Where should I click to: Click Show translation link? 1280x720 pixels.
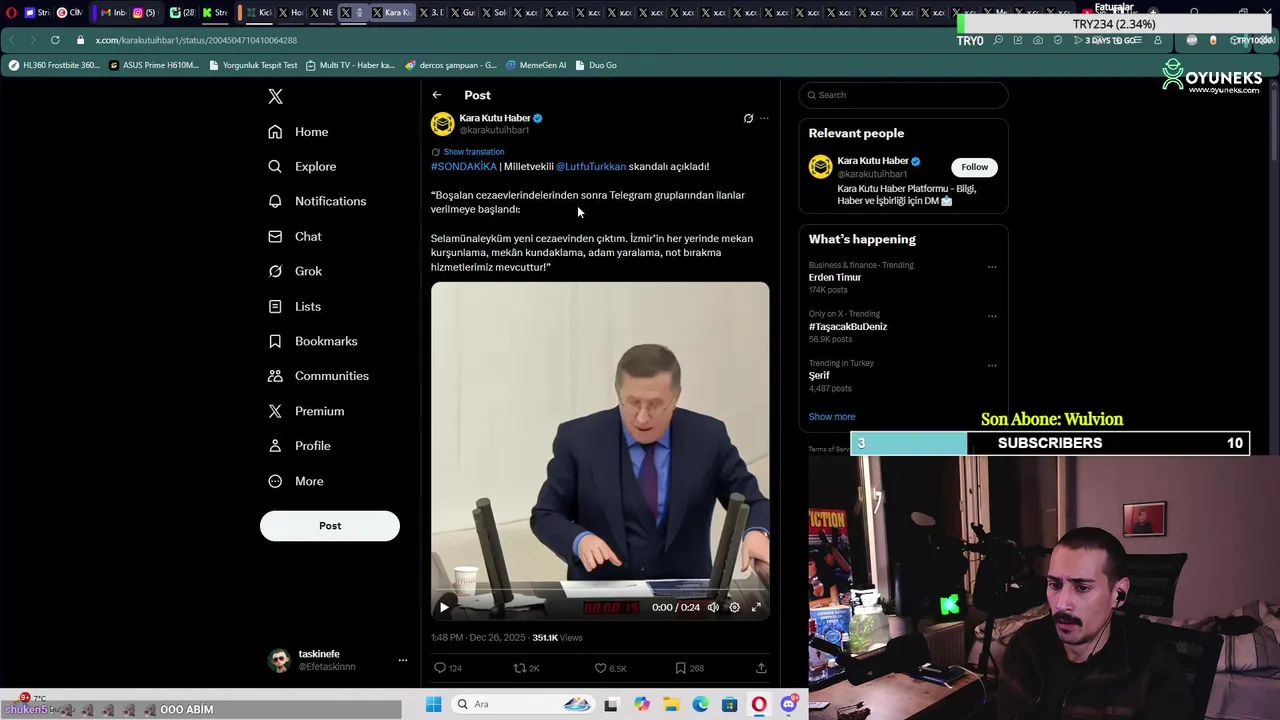[474, 152]
